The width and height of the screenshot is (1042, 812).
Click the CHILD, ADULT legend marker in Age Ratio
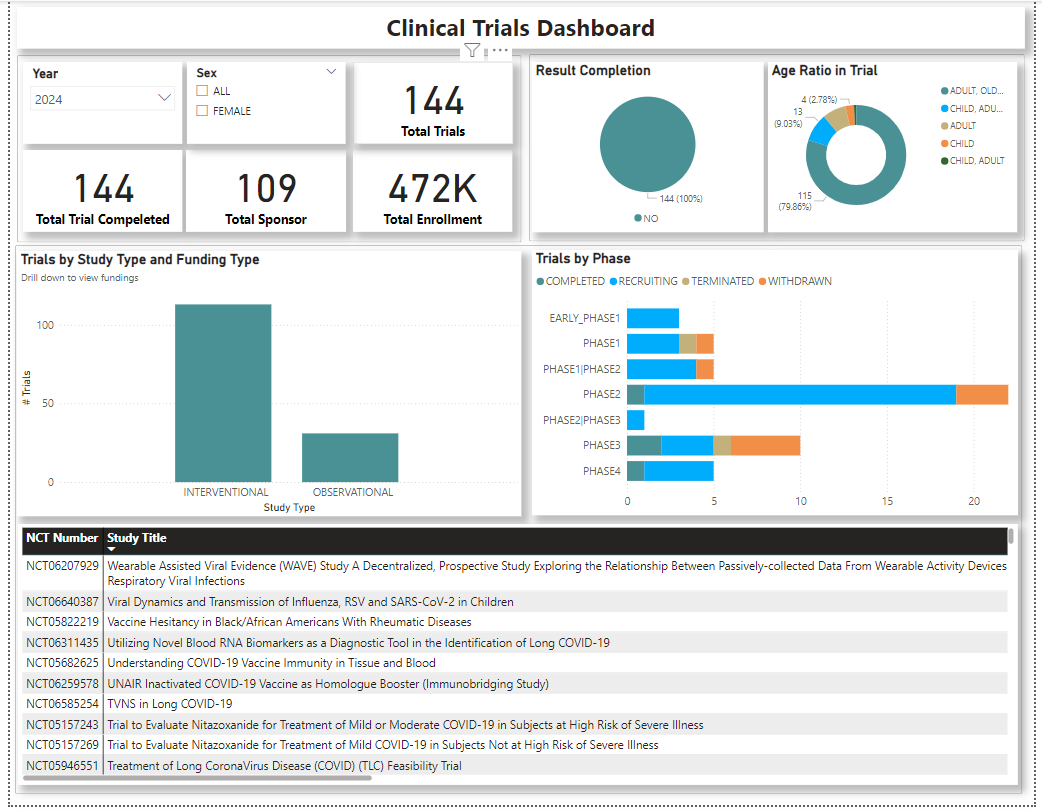[946, 160]
